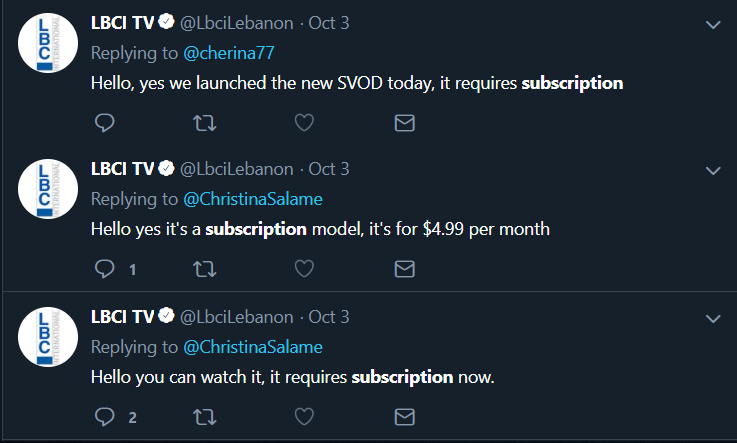Reply to the $4.99 per month tweet

point(104,269)
